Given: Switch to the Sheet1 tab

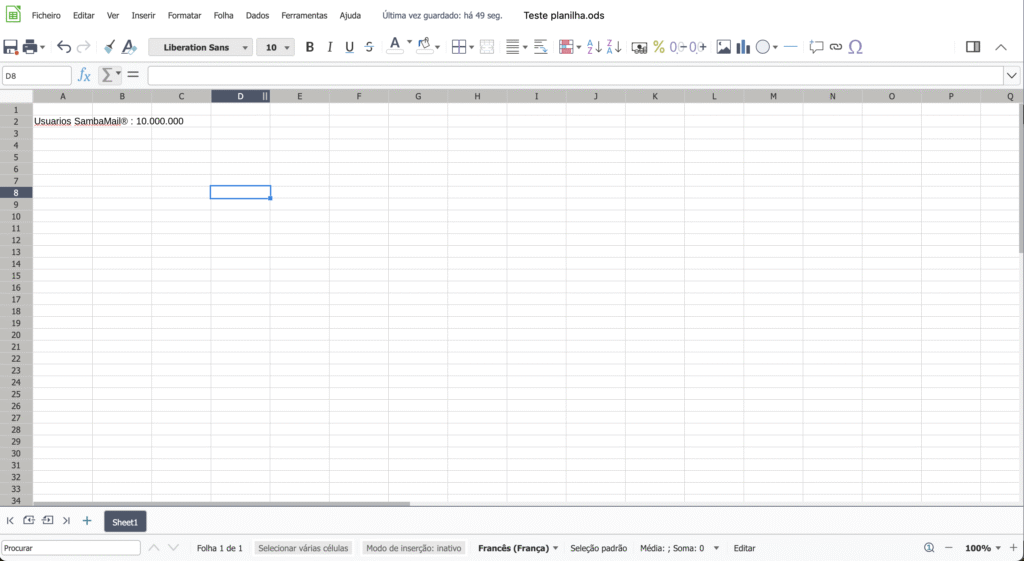Looking at the screenshot, I should pyautogui.click(x=125, y=522).
